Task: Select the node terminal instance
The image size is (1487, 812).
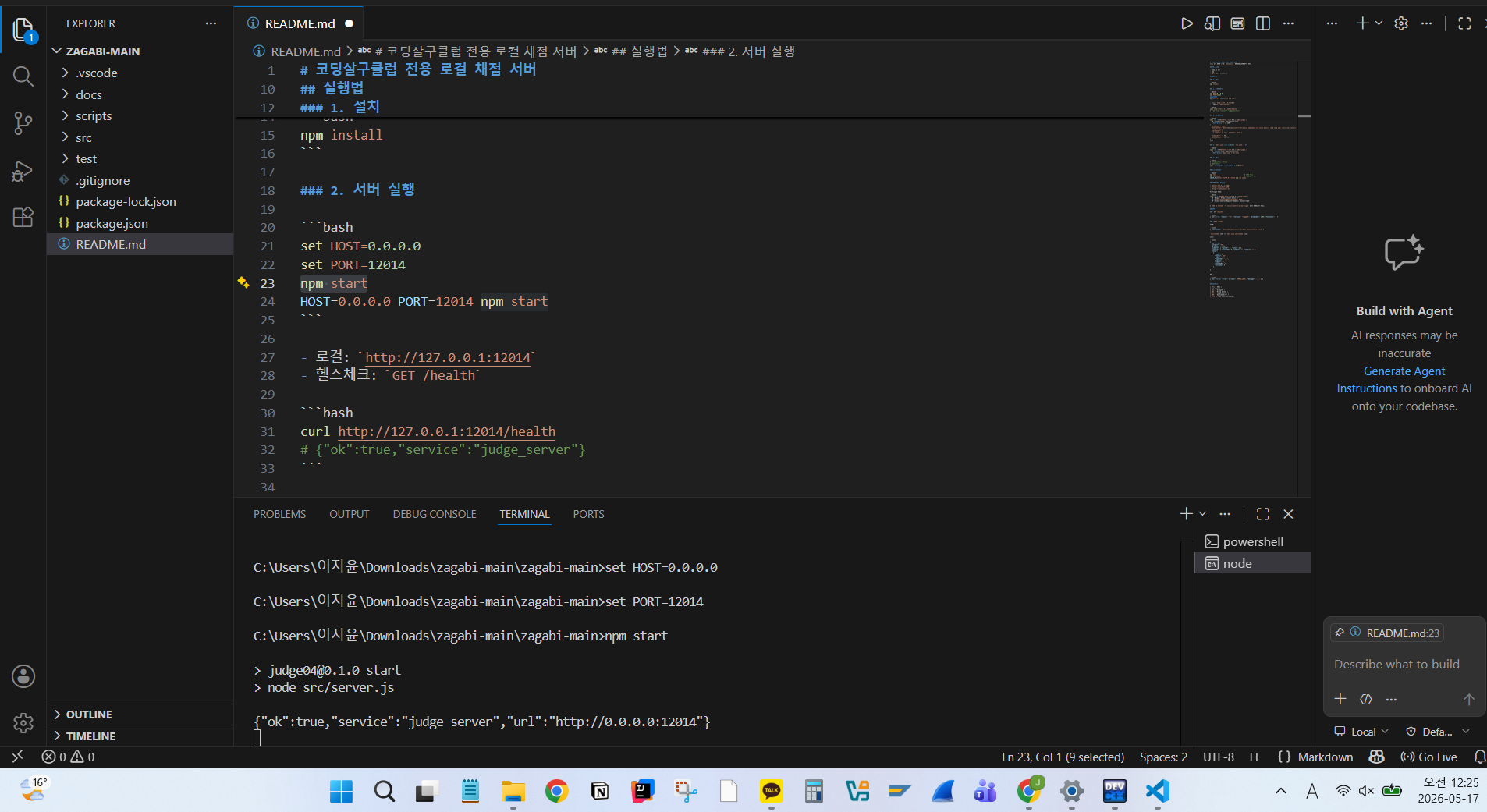Action: pos(1252,563)
